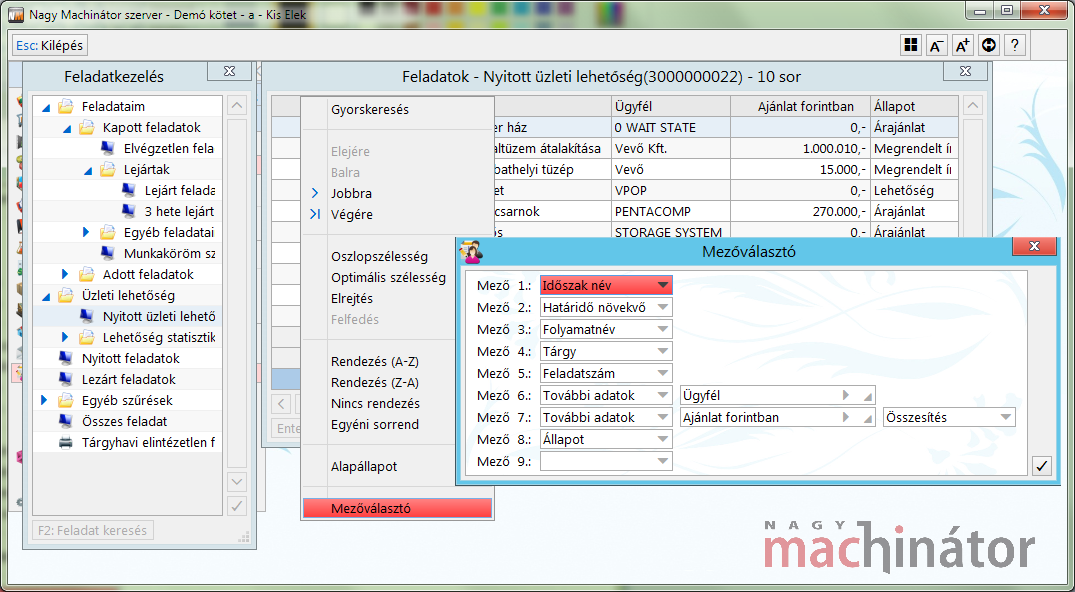Select Mezőválasztó in the context menu
This screenshot has width=1075, height=592.
point(396,509)
